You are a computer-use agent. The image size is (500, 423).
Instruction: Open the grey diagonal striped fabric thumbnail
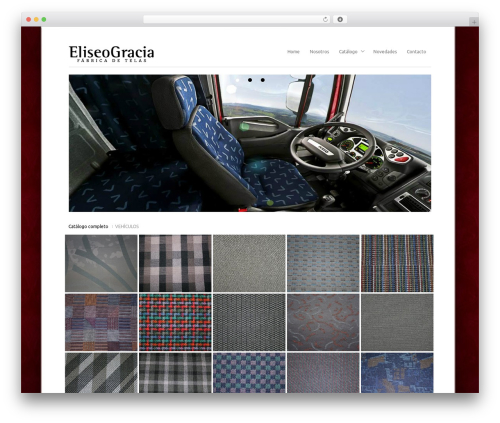pos(101,373)
